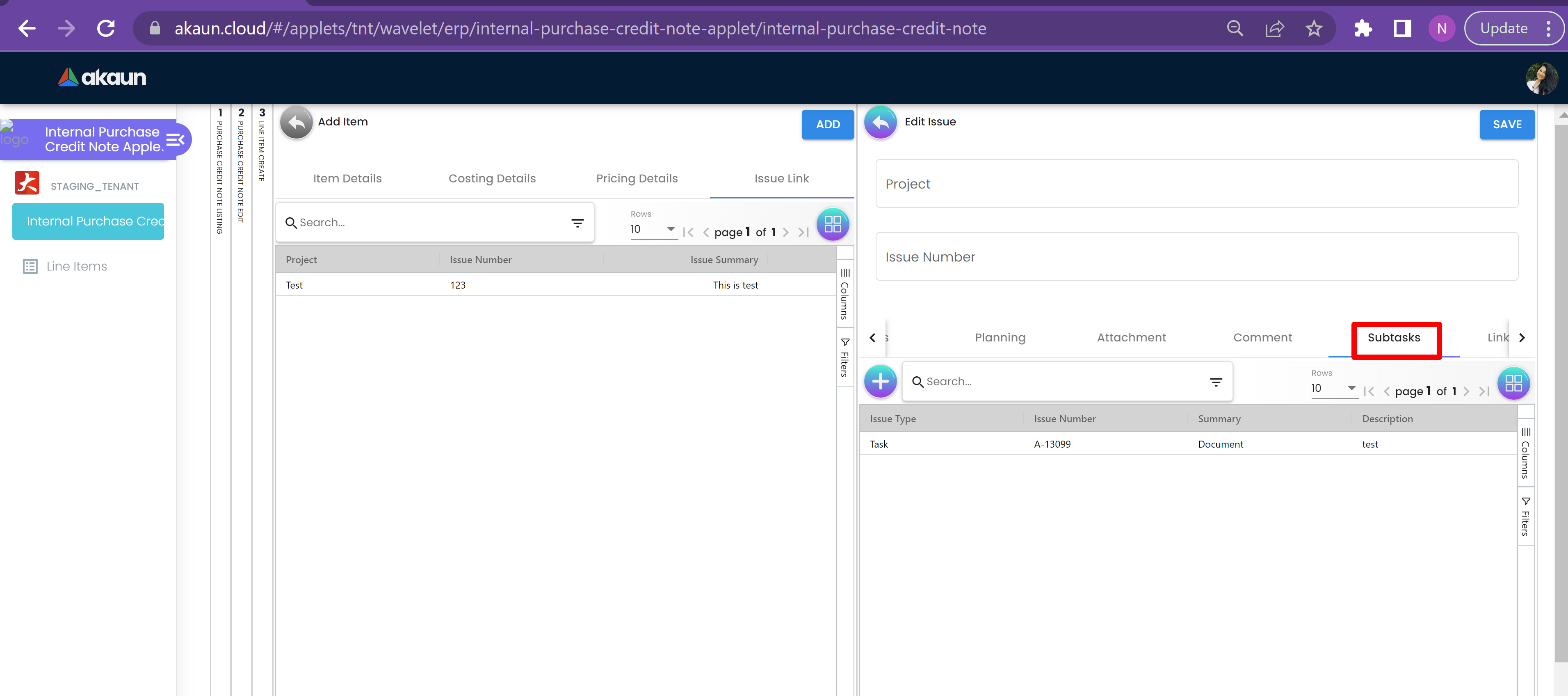Click the plus icon to add subtask
Screen dimensions: 1568x696
point(880,382)
